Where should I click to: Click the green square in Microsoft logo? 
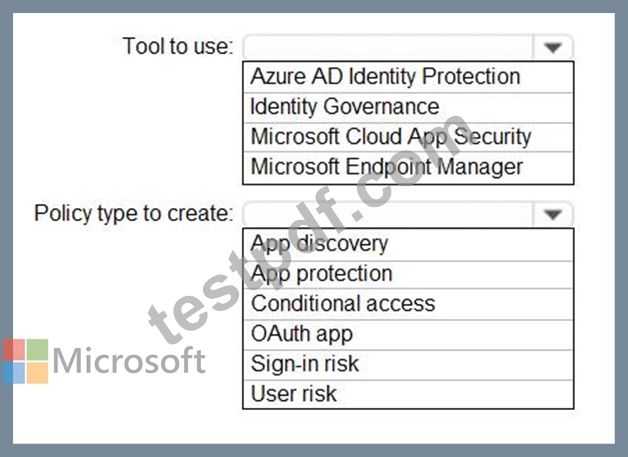point(37,350)
